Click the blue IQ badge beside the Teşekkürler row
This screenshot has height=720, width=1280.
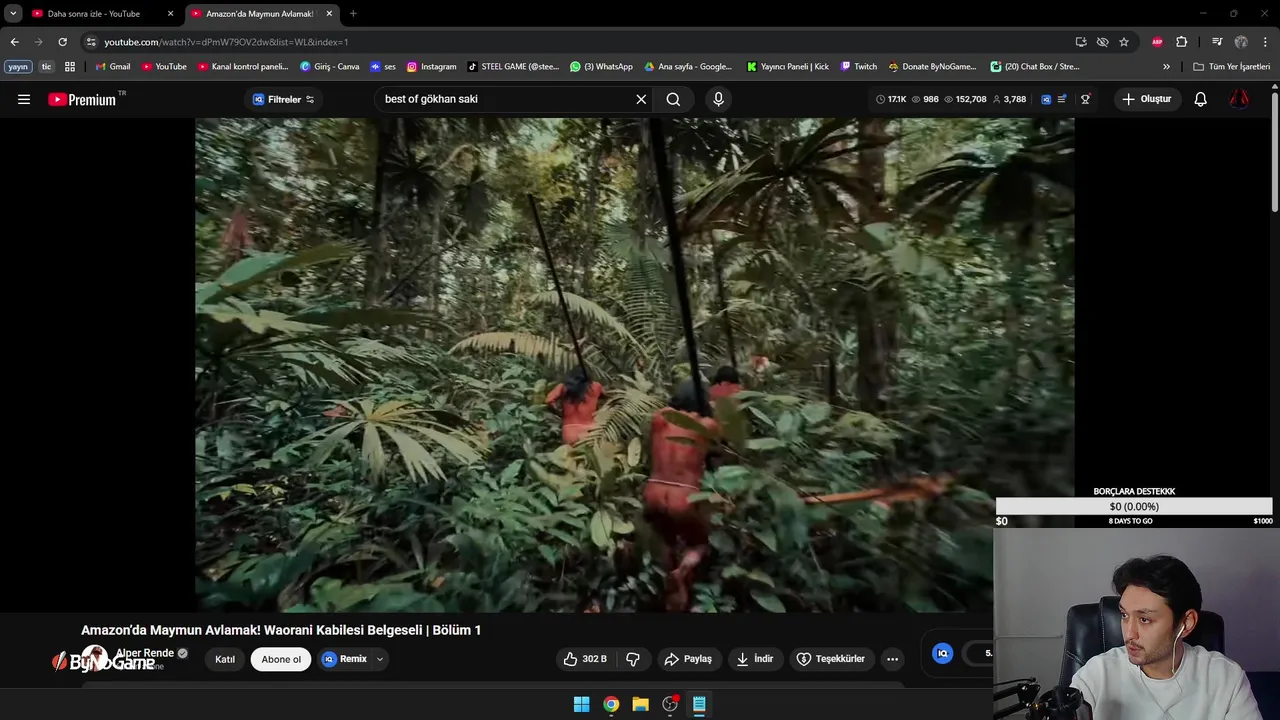coord(942,653)
